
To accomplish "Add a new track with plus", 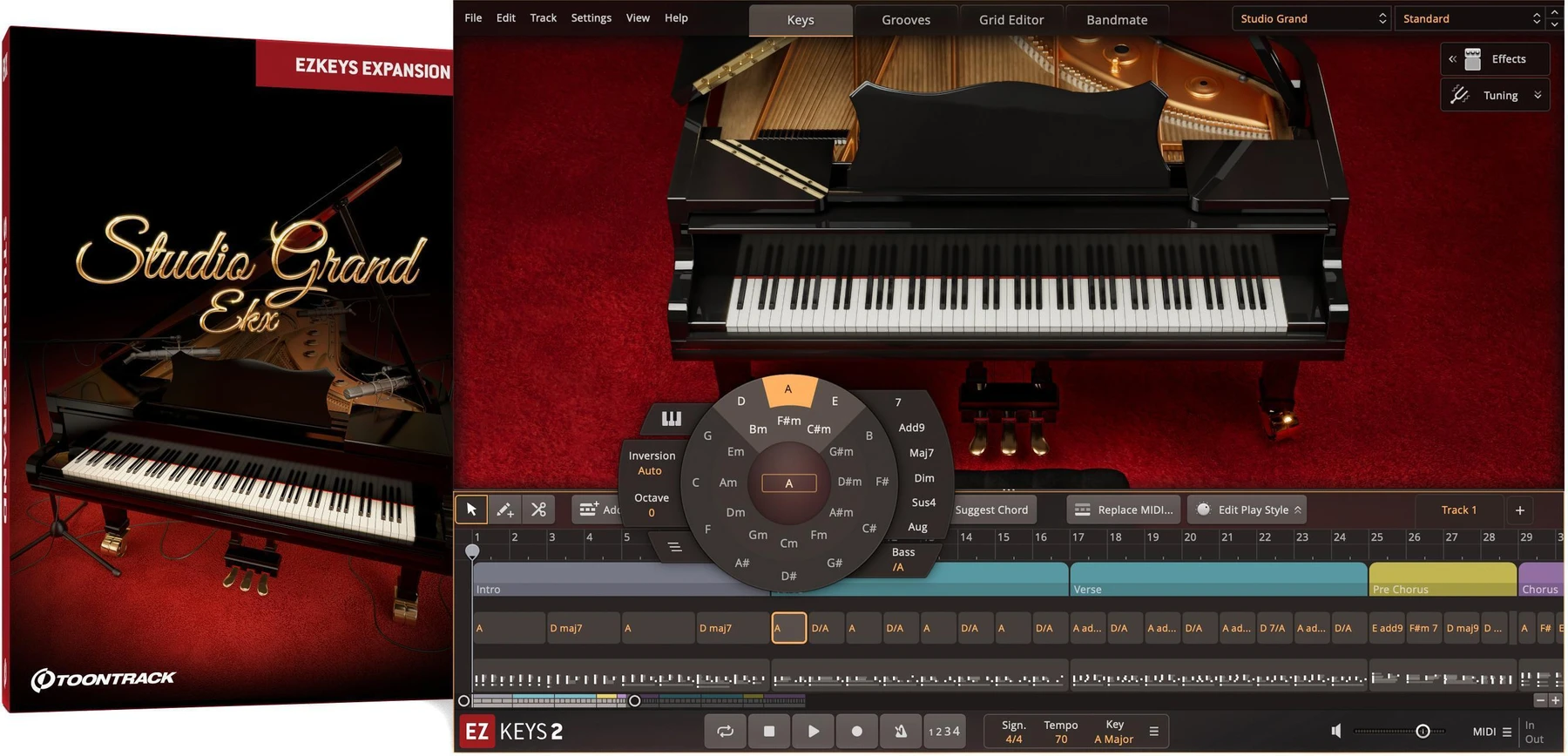I will (1520, 510).
